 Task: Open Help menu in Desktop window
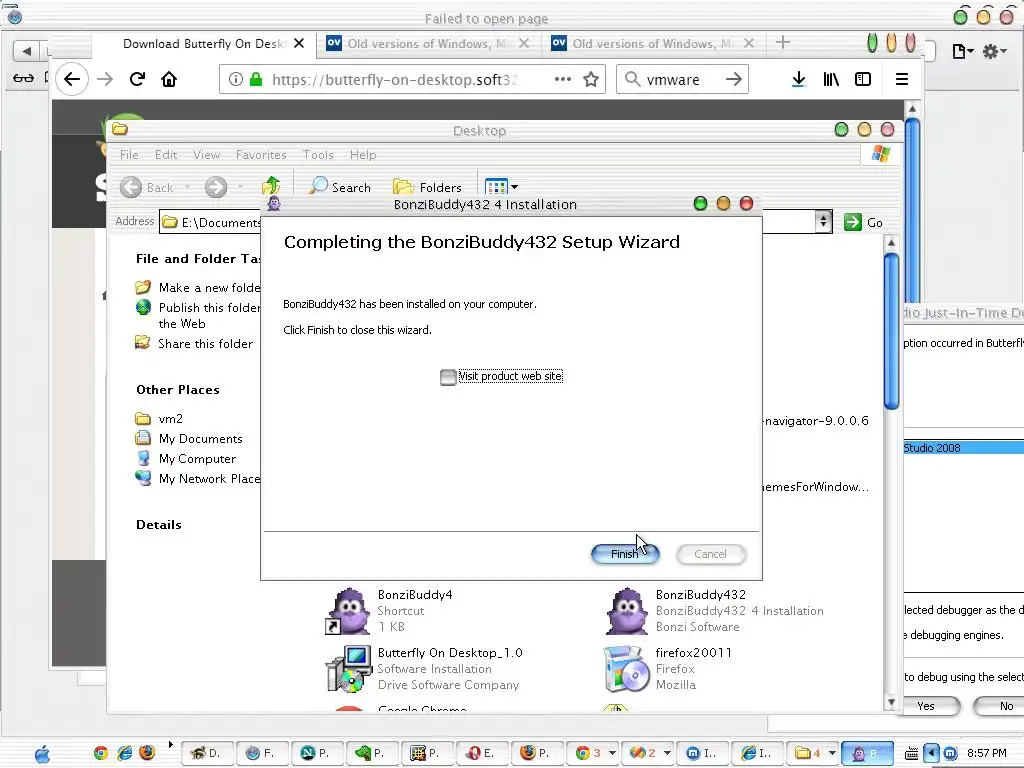coord(363,155)
